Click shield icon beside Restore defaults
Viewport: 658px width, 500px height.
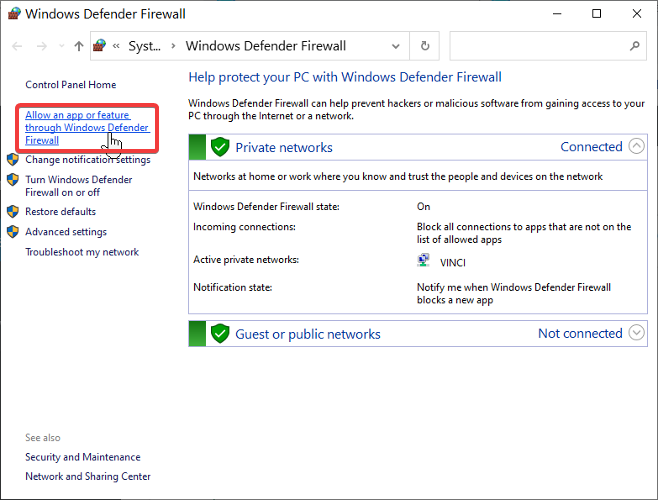tap(13, 212)
